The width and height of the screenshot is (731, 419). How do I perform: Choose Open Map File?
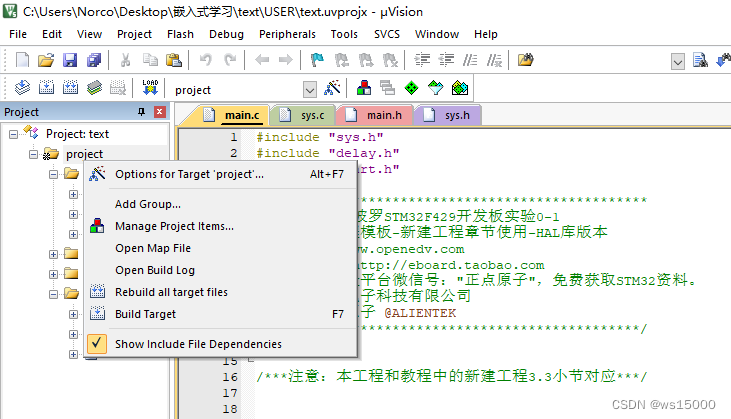tap(221, 248)
